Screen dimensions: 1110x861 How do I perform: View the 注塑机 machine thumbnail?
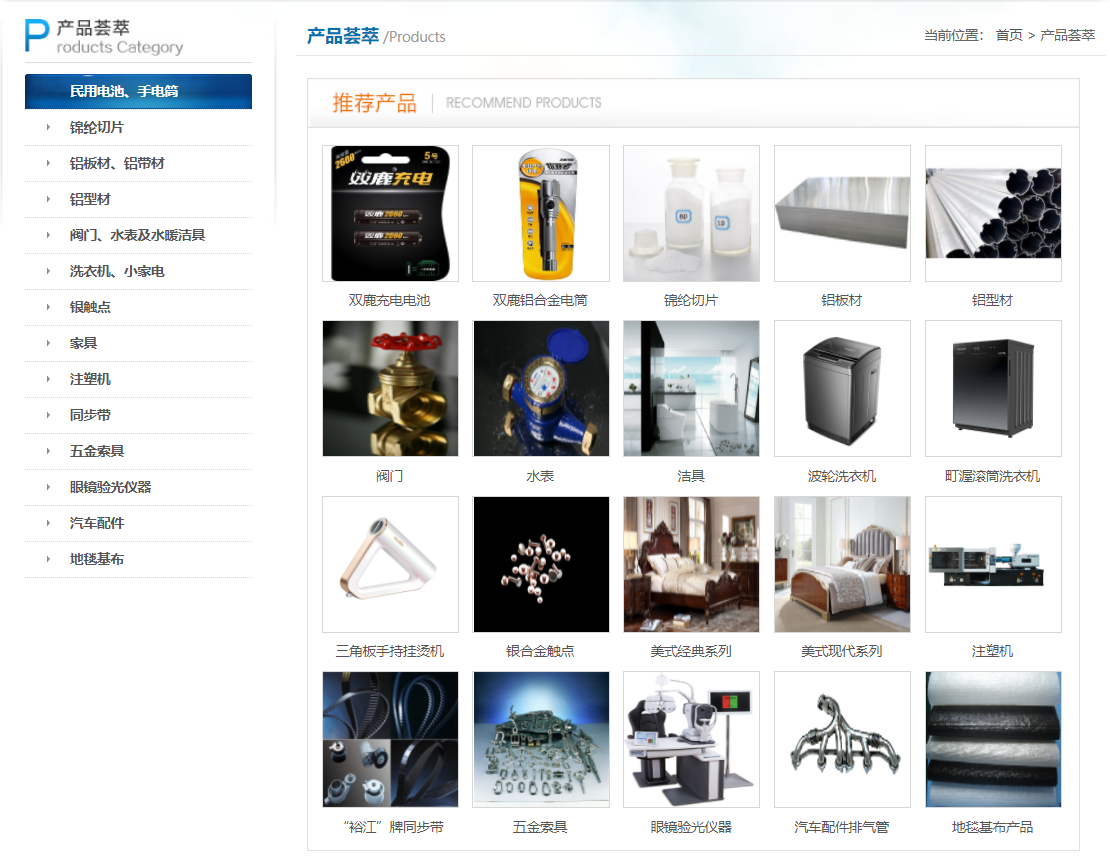coord(993,564)
